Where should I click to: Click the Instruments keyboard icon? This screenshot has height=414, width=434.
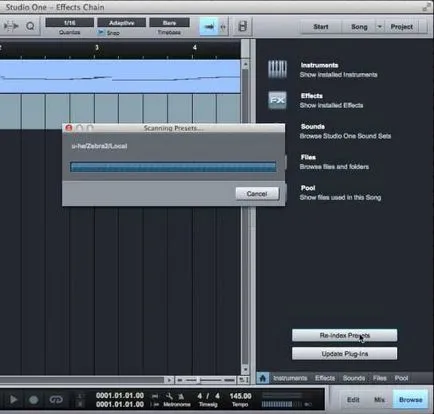pyautogui.click(x=277, y=69)
